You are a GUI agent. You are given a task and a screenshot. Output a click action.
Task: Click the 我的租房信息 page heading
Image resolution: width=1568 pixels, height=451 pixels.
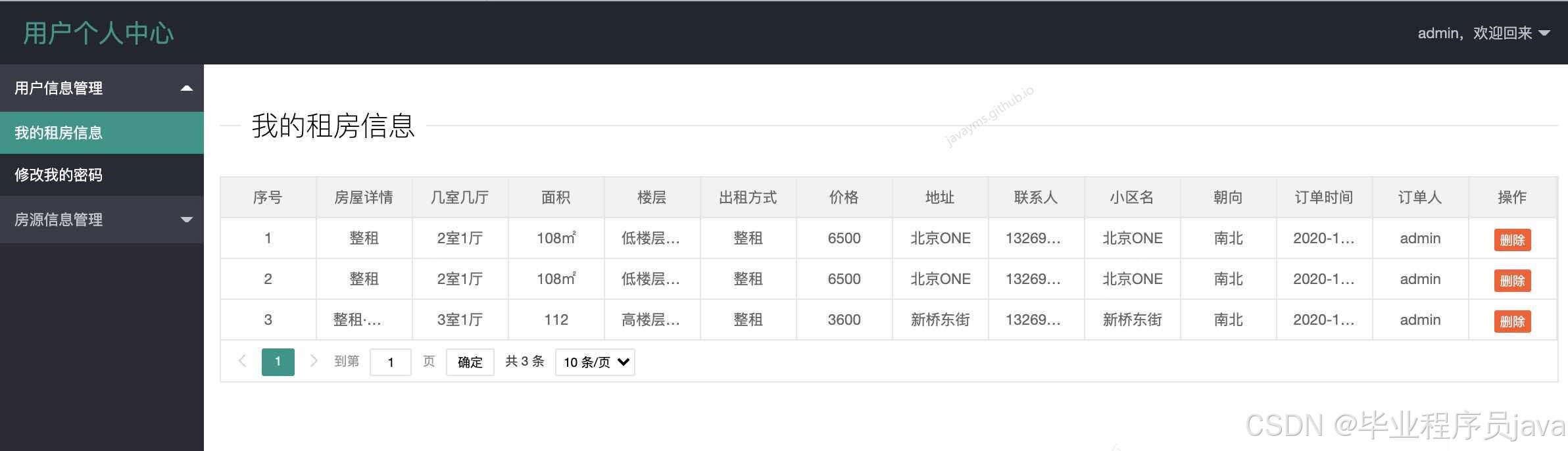coord(333,125)
